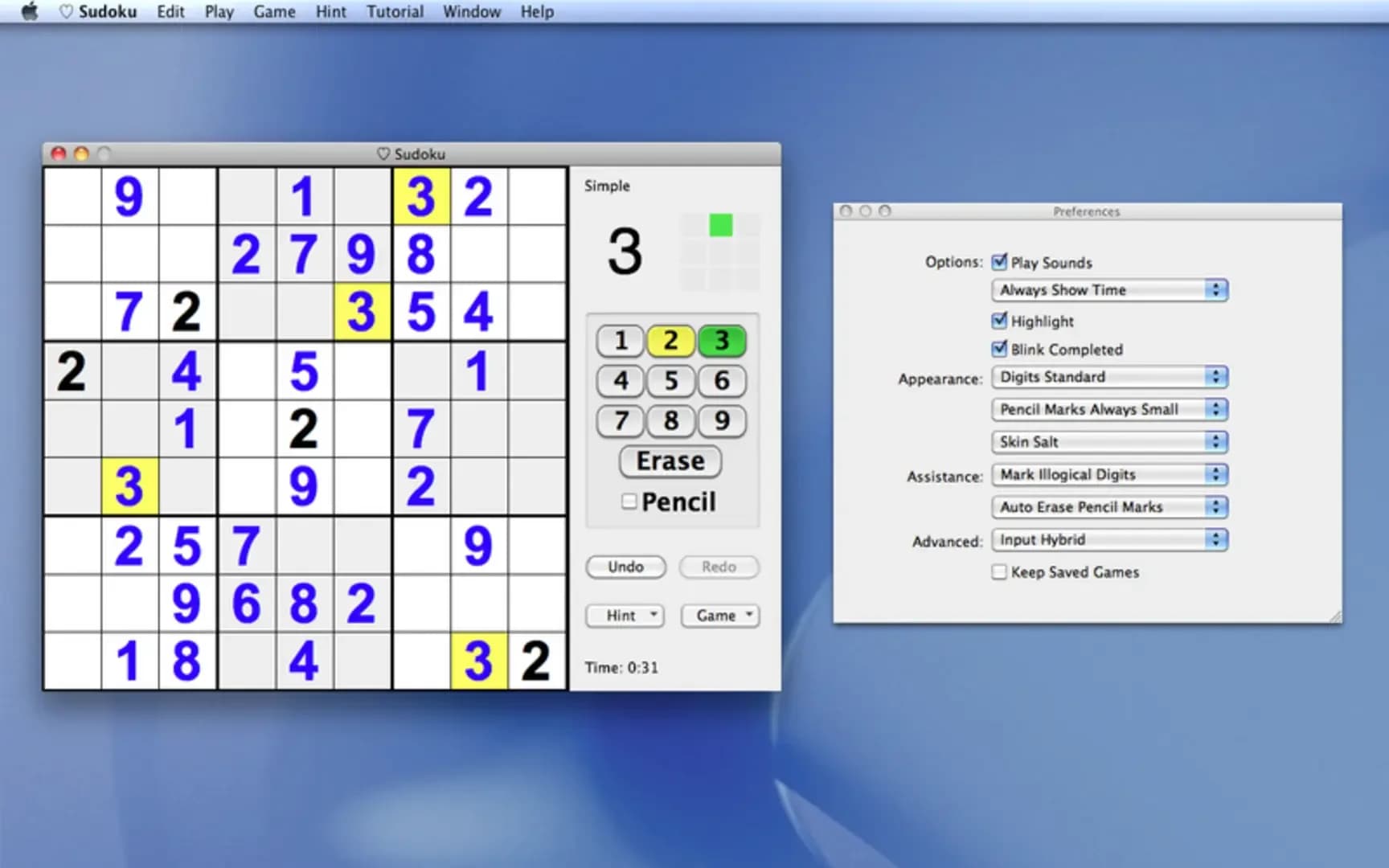Select green digit 3 on the keypad
1389x868 pixels.
click(x=722, y=341)
